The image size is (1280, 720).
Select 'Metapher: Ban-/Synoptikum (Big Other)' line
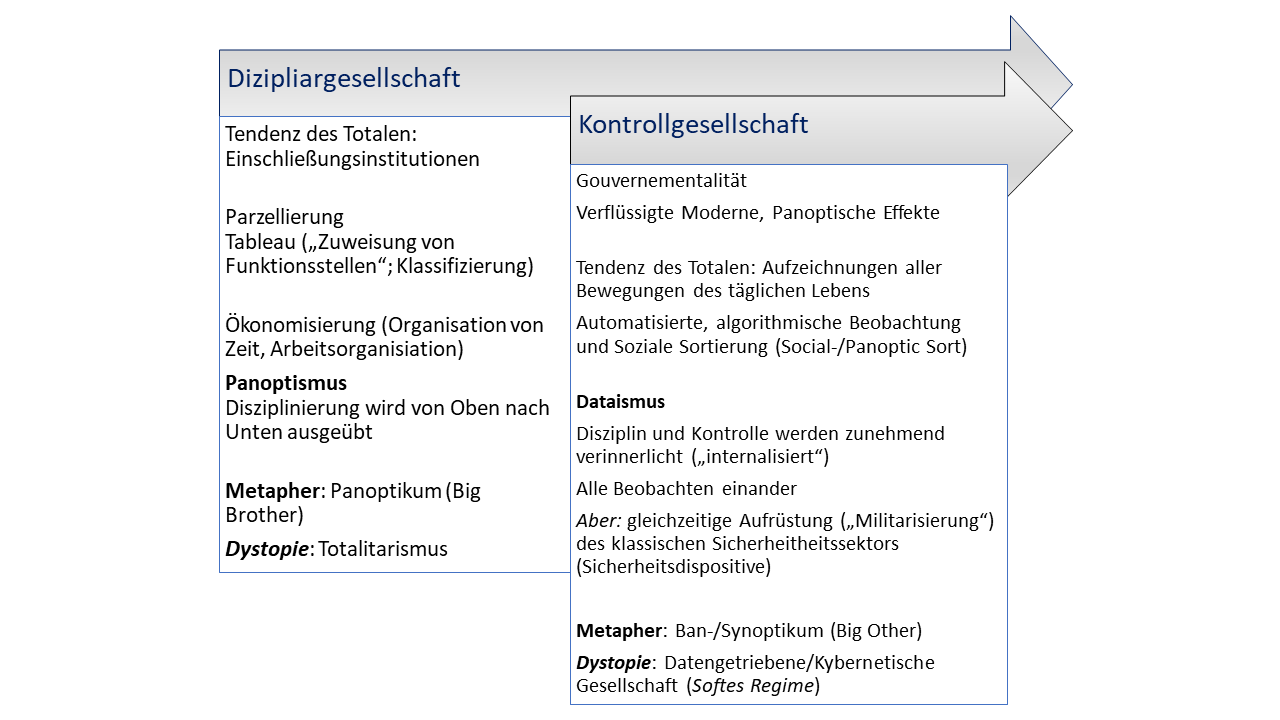[x=748, y=631]
